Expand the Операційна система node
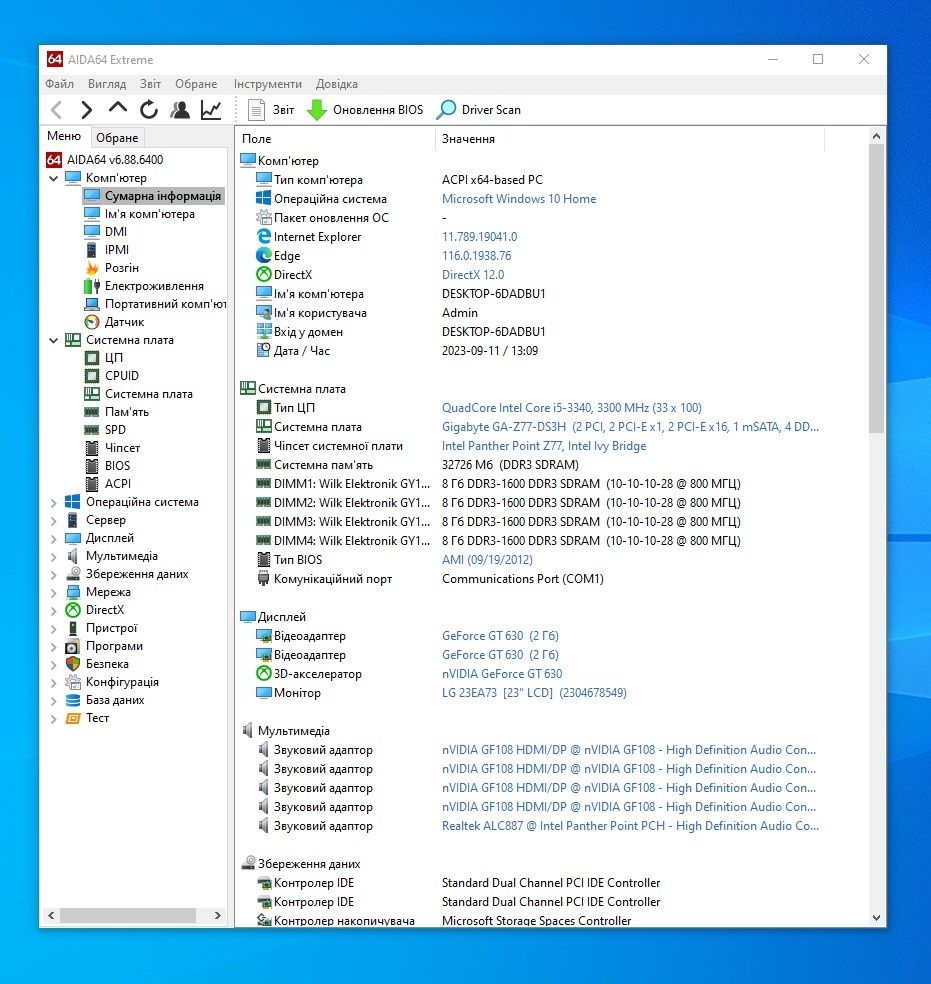931x984 pixels. tap(54, 503)
